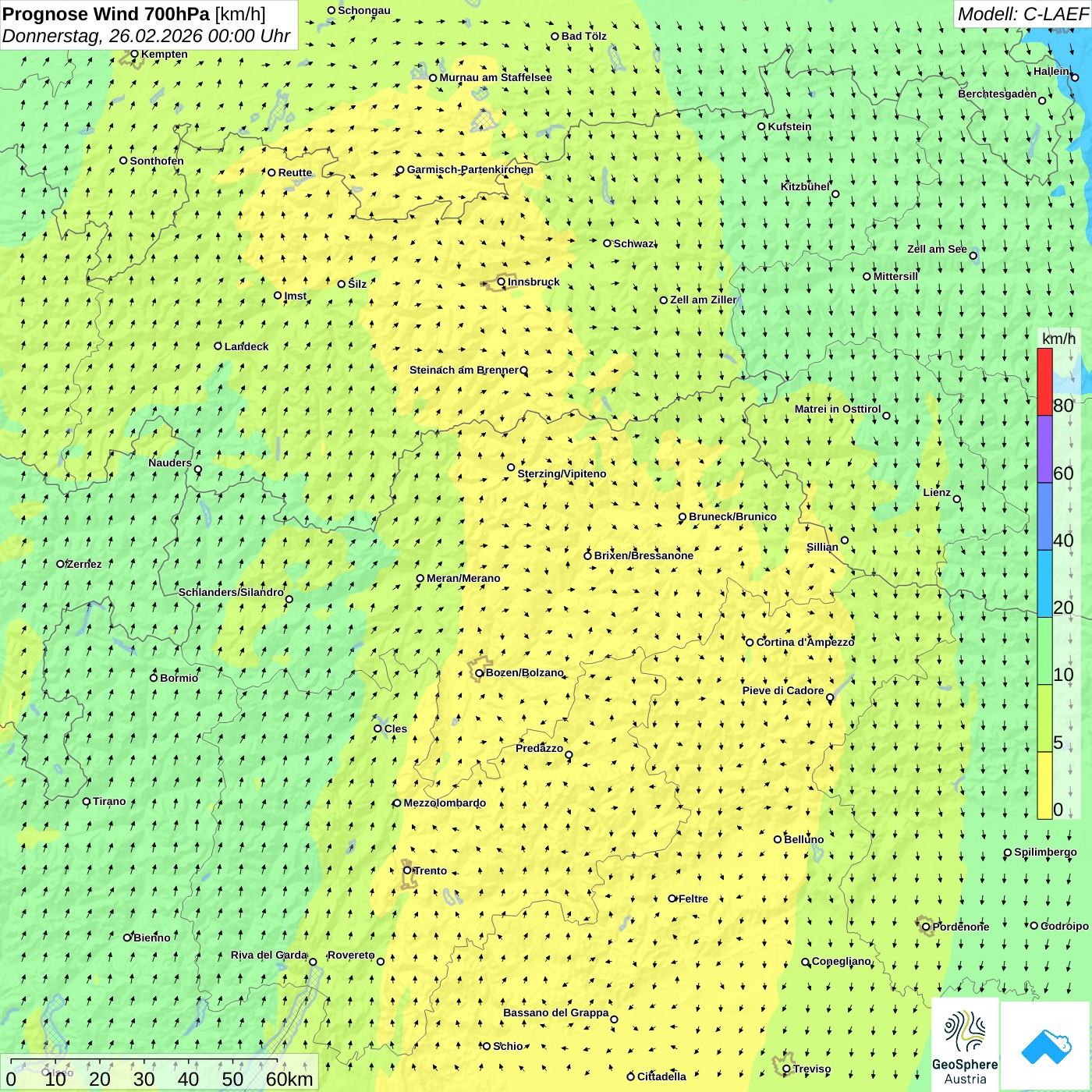The height and width of the screenshot is (1092, 1092).
Task: Click the date 'Donnerstag, 26.02.2026 00:00 Uhr'
Action: pos(146,37)
